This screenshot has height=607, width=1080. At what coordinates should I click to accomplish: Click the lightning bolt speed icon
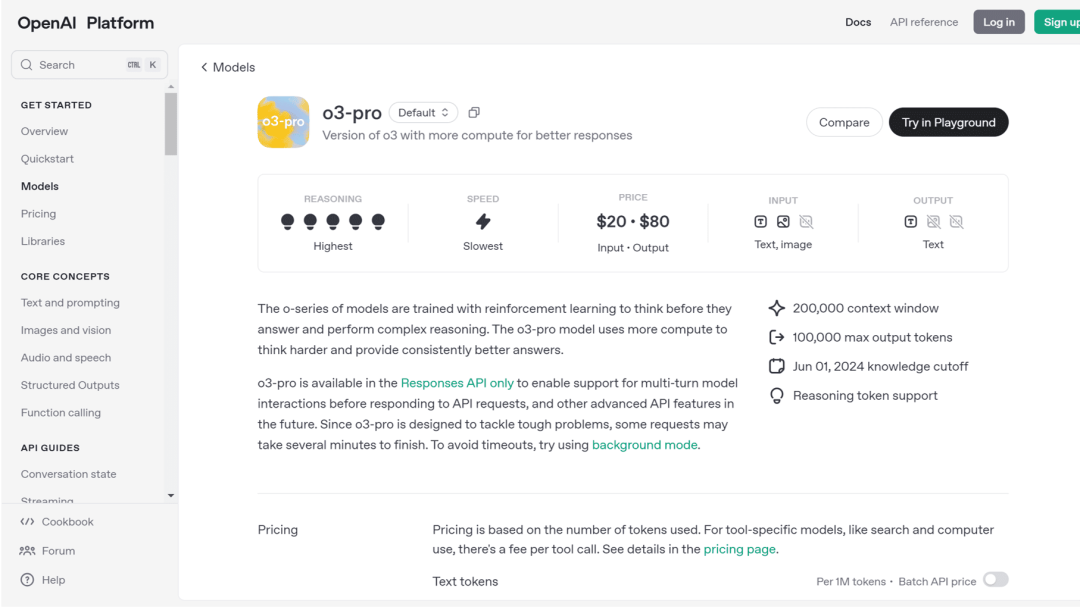click(x=483, y=221)
